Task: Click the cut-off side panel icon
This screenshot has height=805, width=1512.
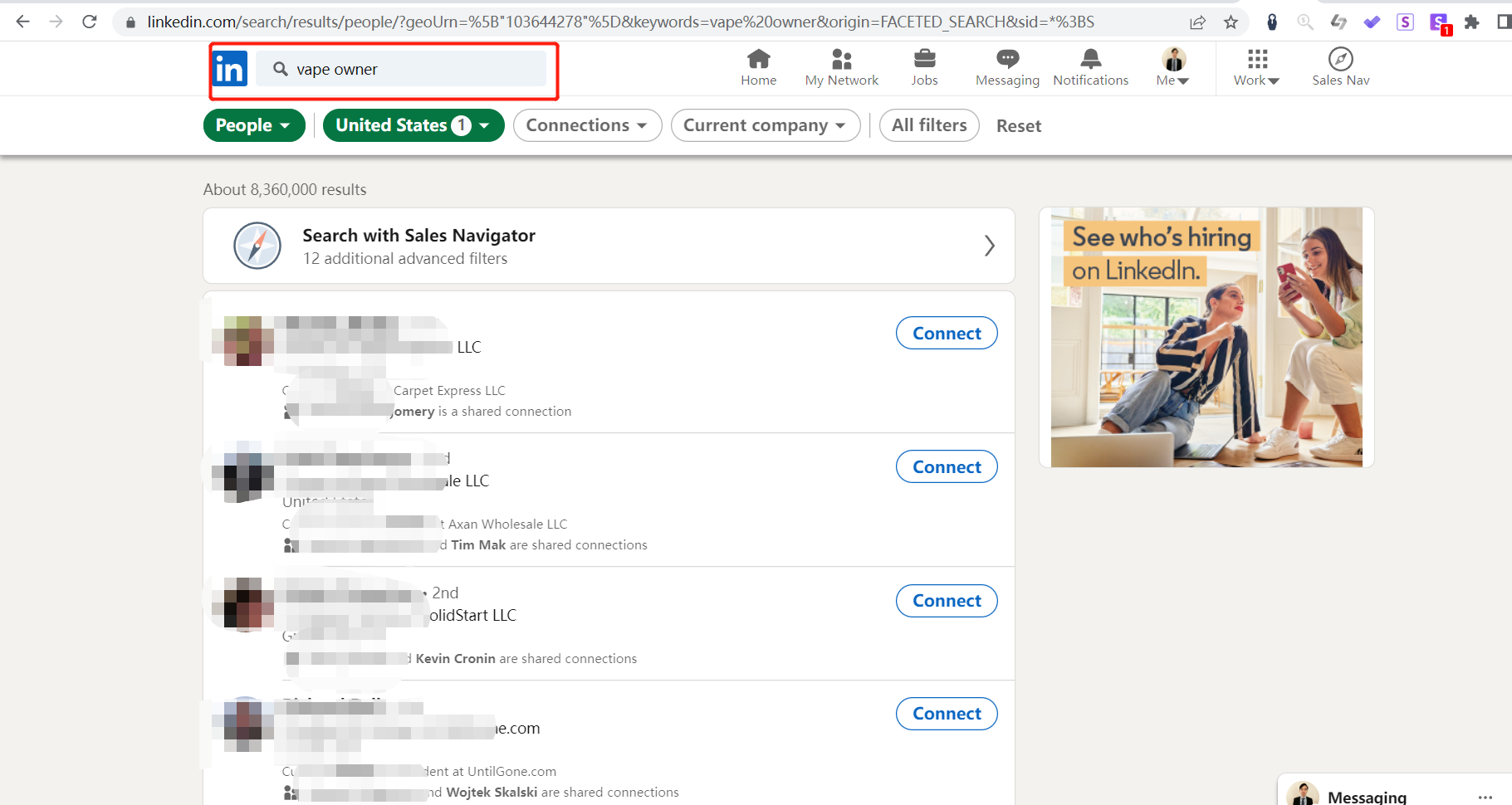Action: (1504, 22)
